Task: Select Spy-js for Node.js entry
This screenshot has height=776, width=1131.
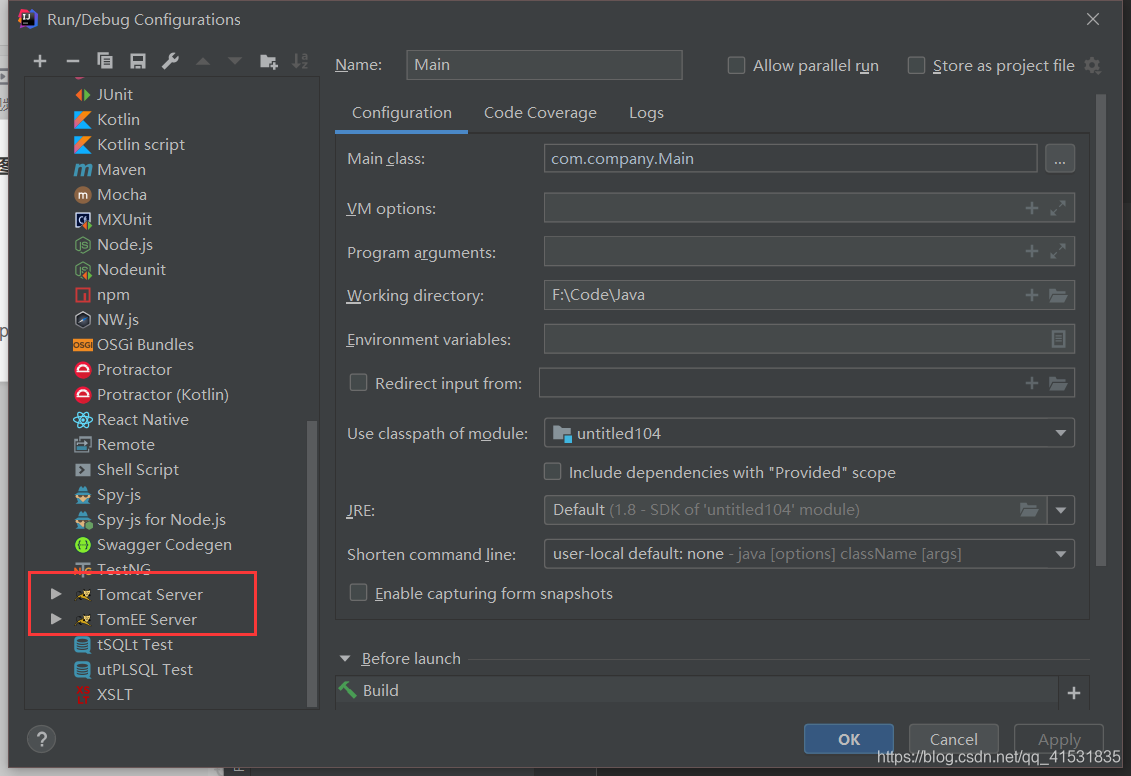Action: (x=150, y=519)
